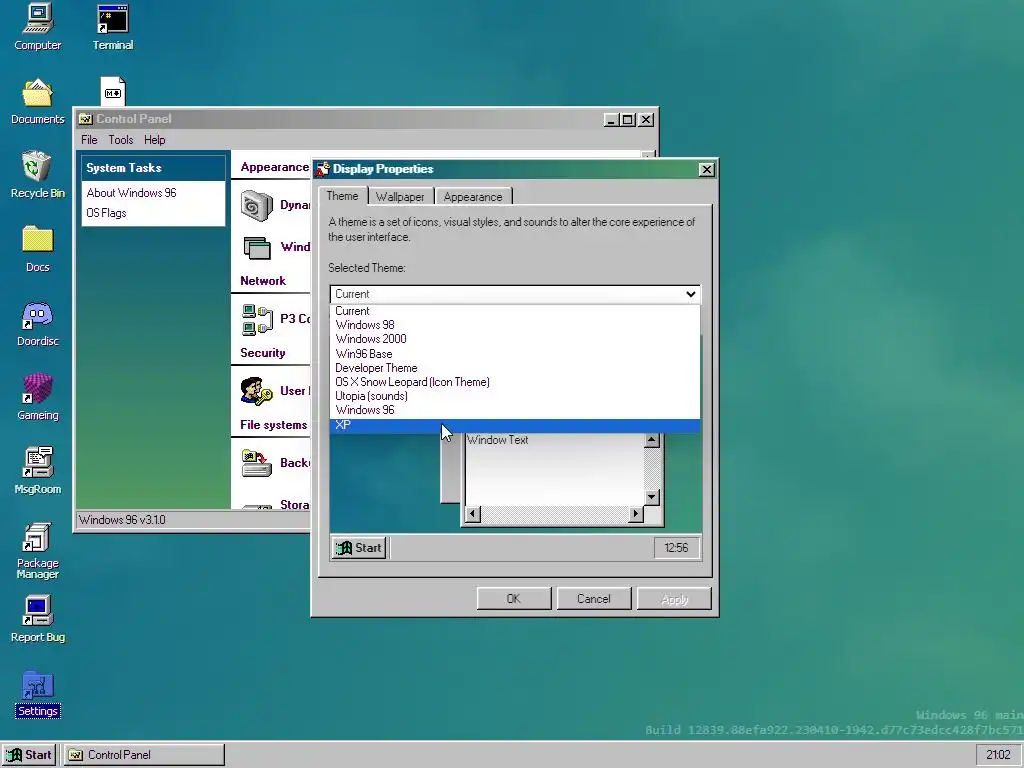Choose the Windows 2000 theme

point(515,339)
